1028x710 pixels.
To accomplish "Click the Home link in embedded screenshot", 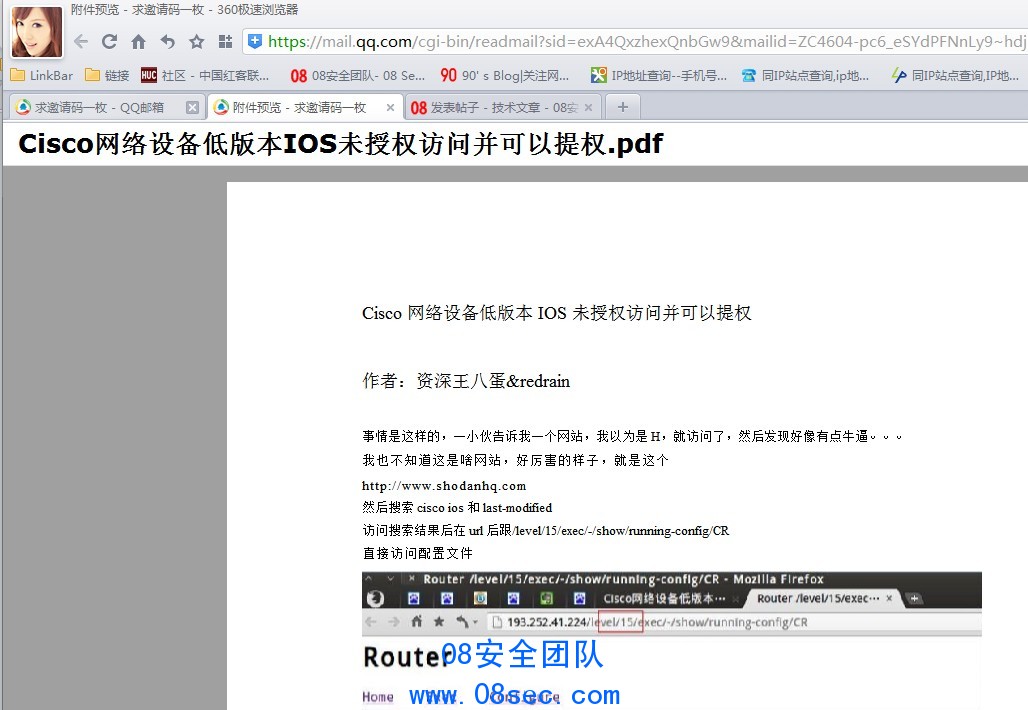I will (x=378, y=697).
